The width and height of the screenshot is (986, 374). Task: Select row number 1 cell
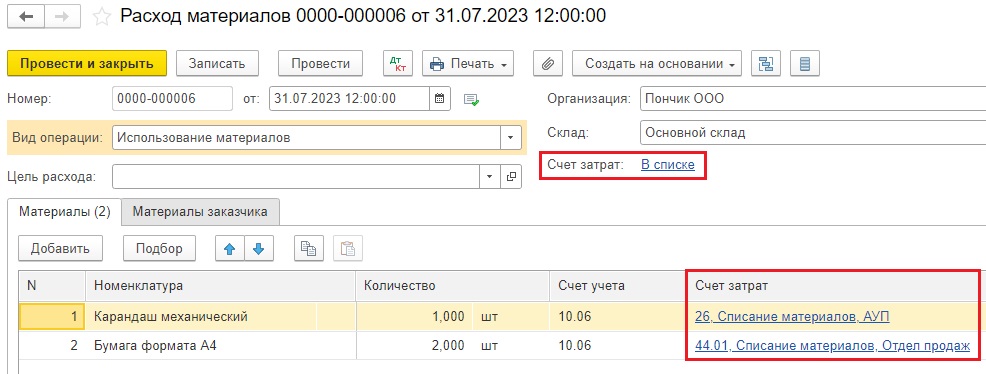[52, 317]
